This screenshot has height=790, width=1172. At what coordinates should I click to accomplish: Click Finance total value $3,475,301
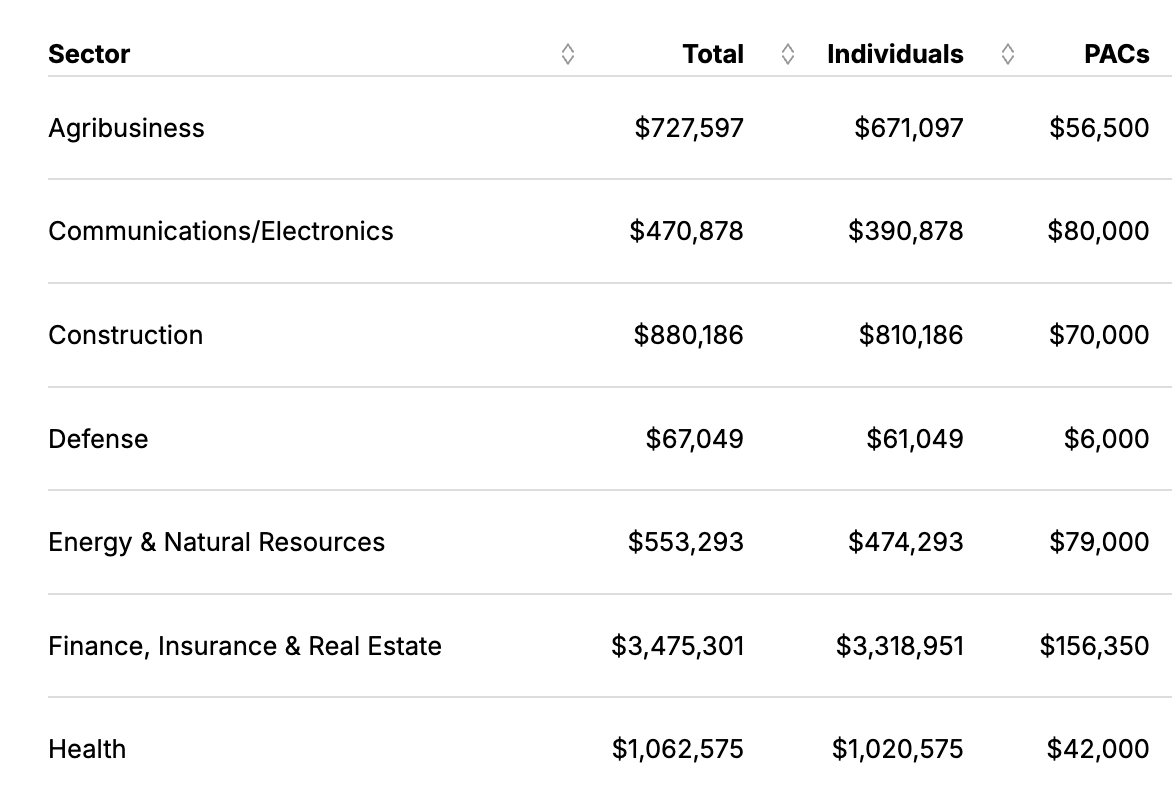(x=678, y=646)
